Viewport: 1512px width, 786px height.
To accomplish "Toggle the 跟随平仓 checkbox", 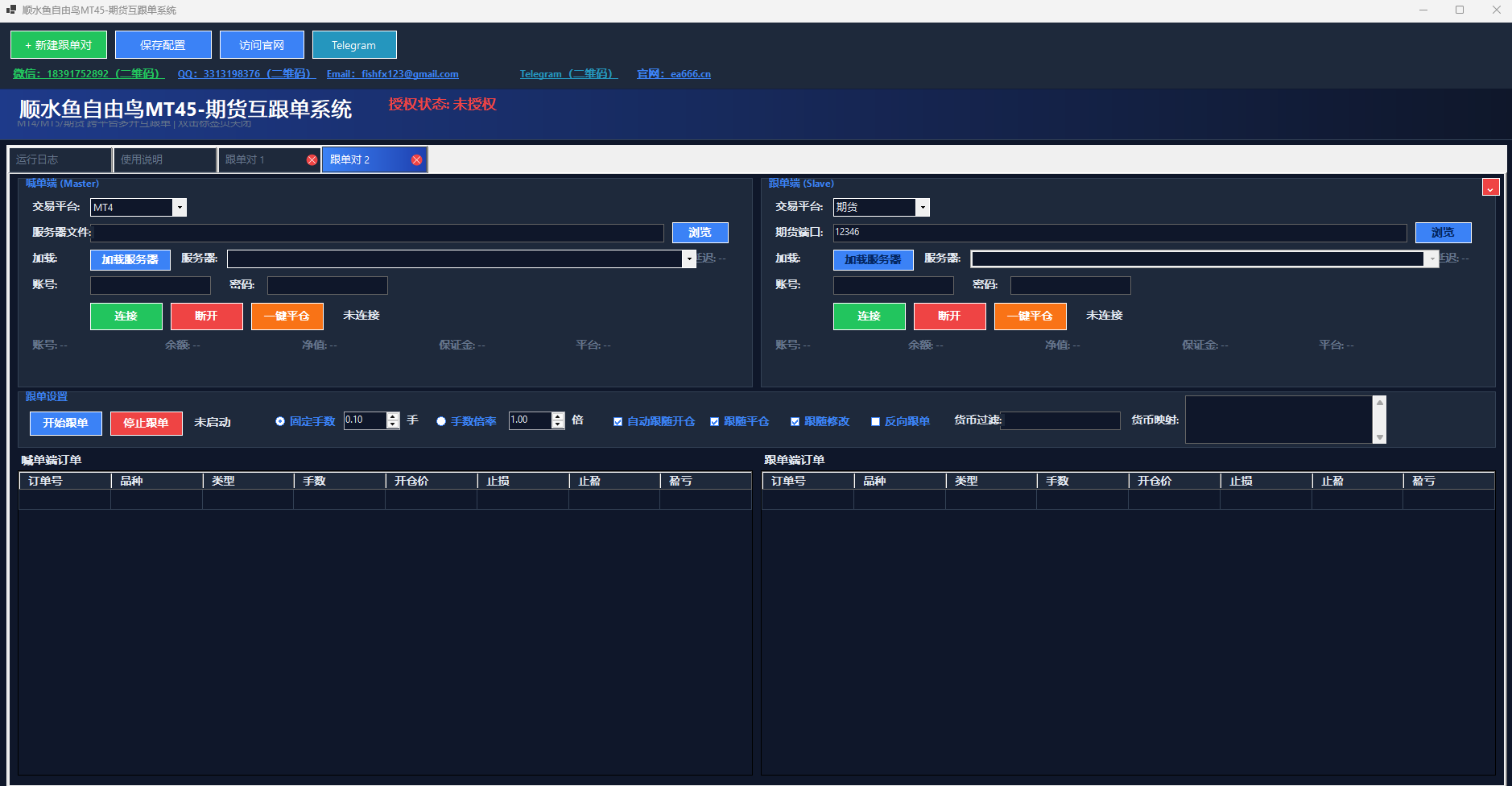I will point(714,422).
